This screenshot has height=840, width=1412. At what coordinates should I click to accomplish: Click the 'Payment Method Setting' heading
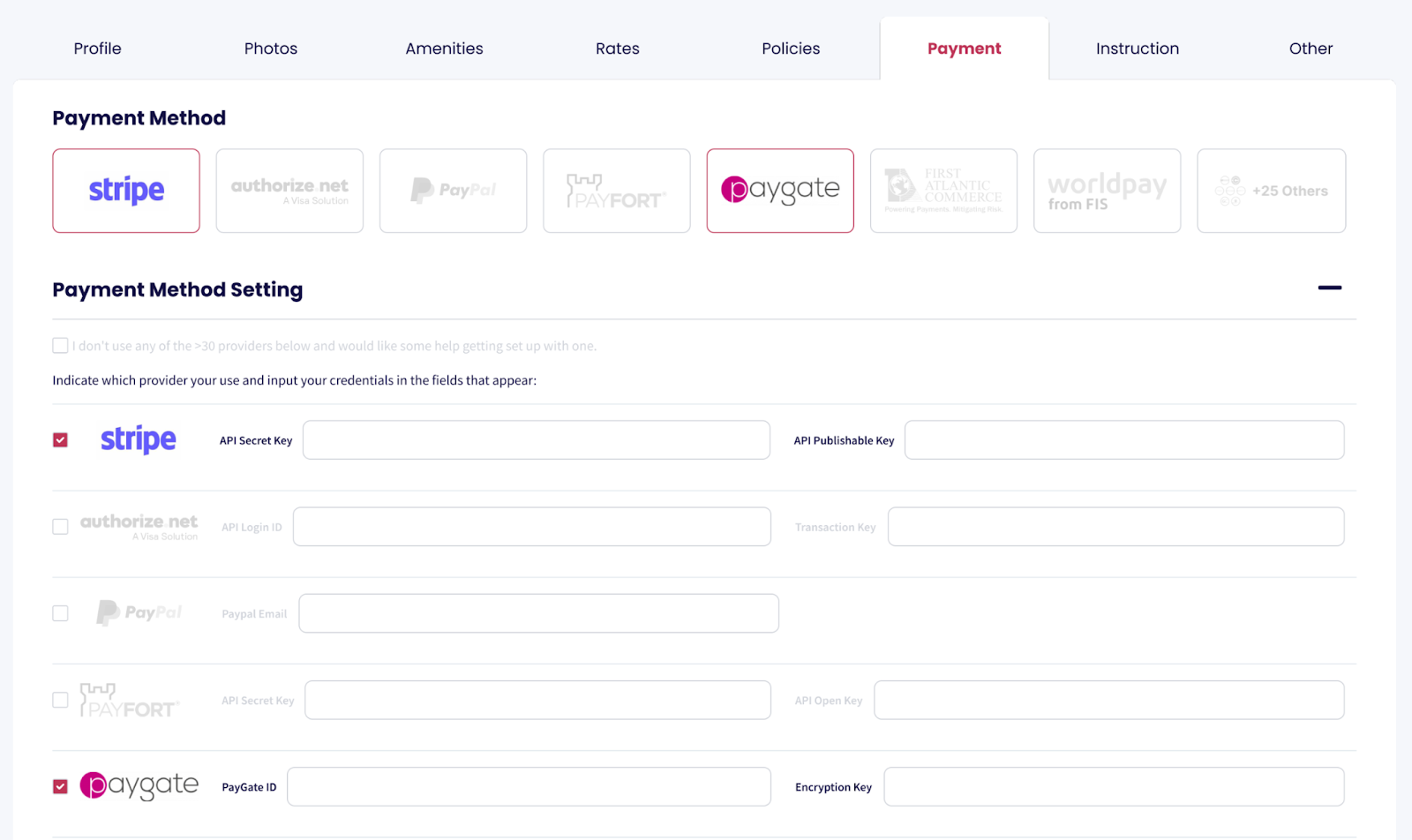point(177,289)
